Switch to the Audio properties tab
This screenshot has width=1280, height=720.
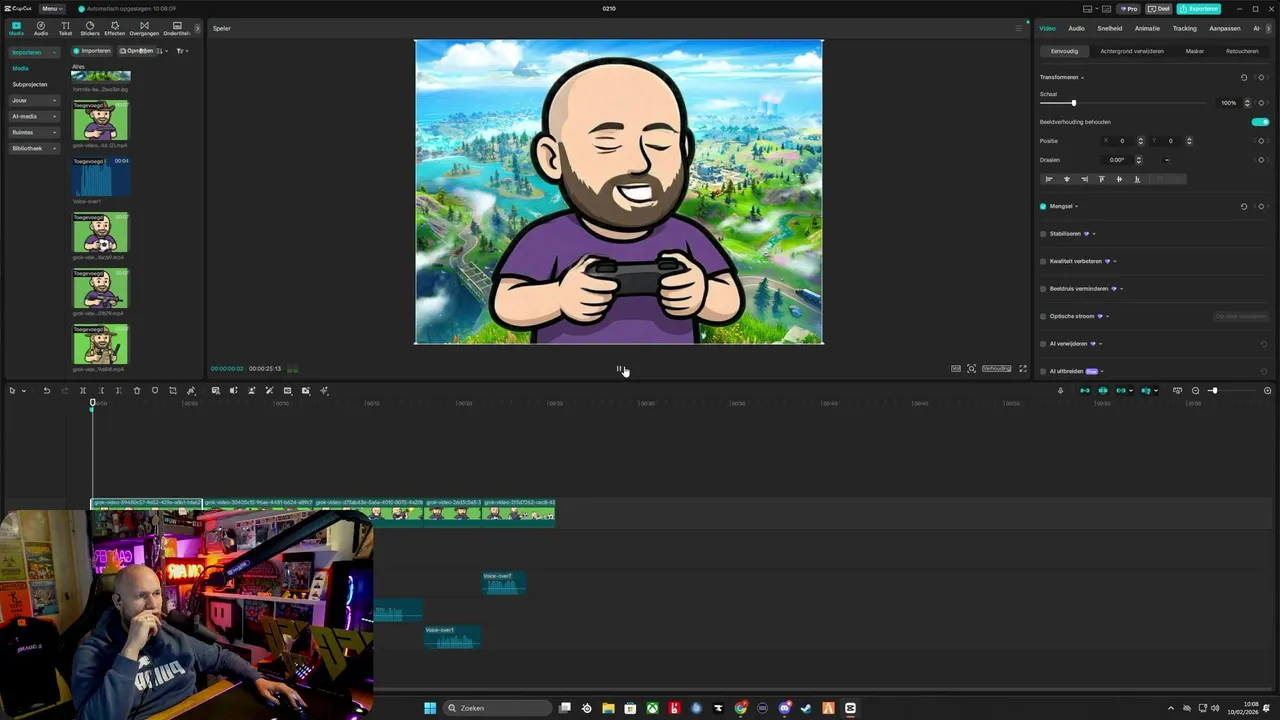click(1076, 28)
